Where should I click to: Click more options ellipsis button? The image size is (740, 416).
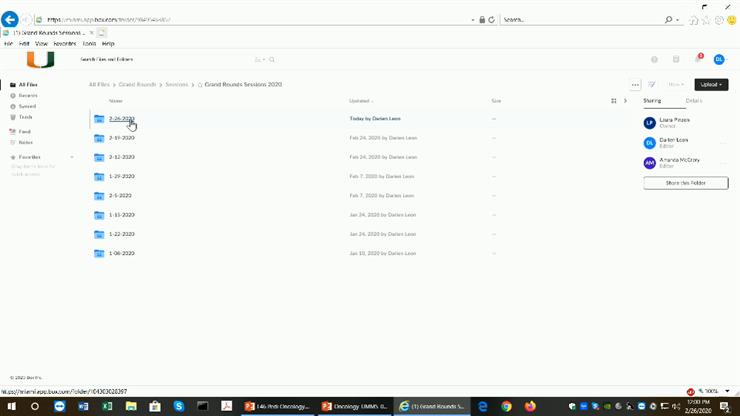[x=635, y=85]
